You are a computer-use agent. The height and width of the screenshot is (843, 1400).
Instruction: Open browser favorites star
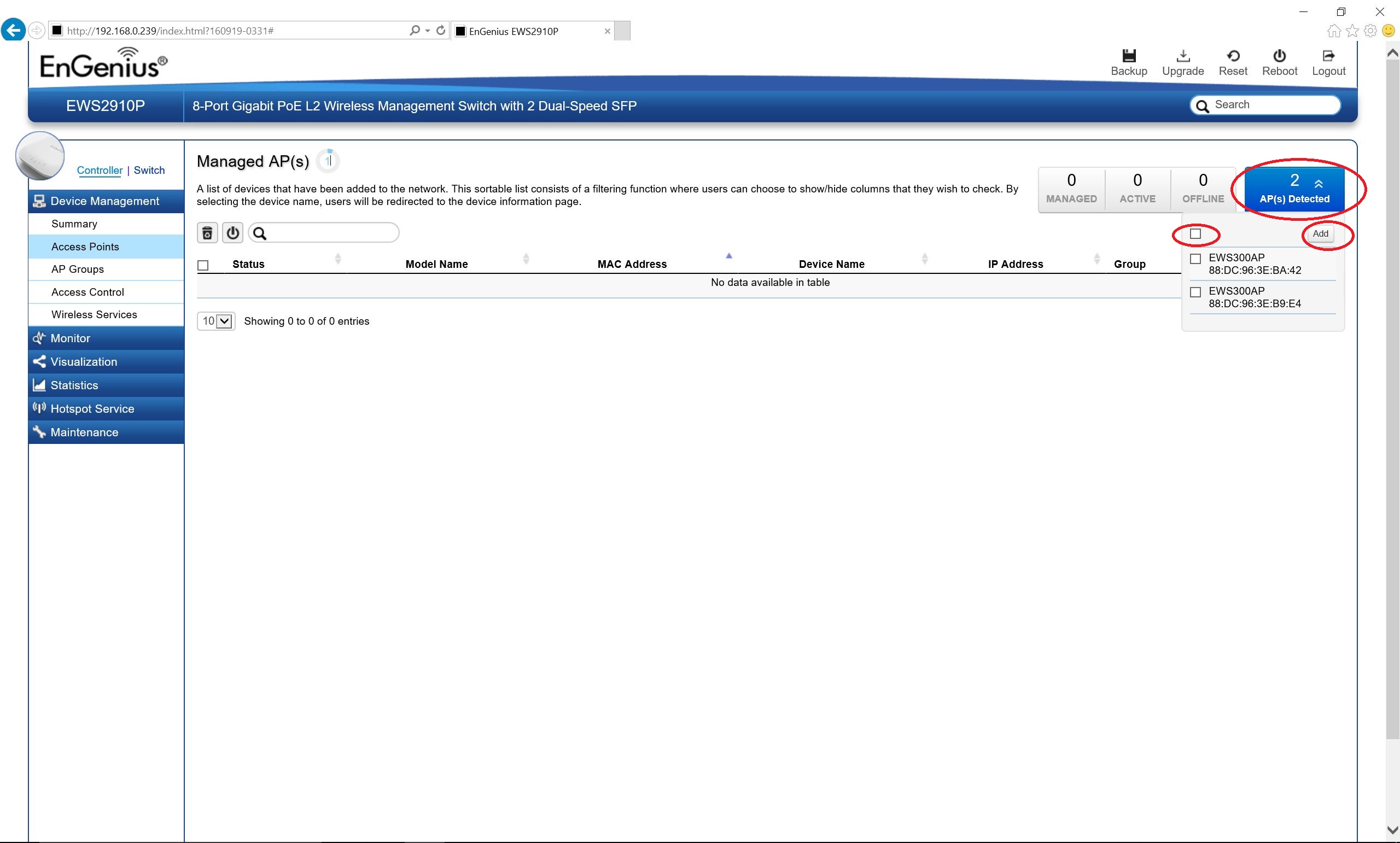(1352, 31)
